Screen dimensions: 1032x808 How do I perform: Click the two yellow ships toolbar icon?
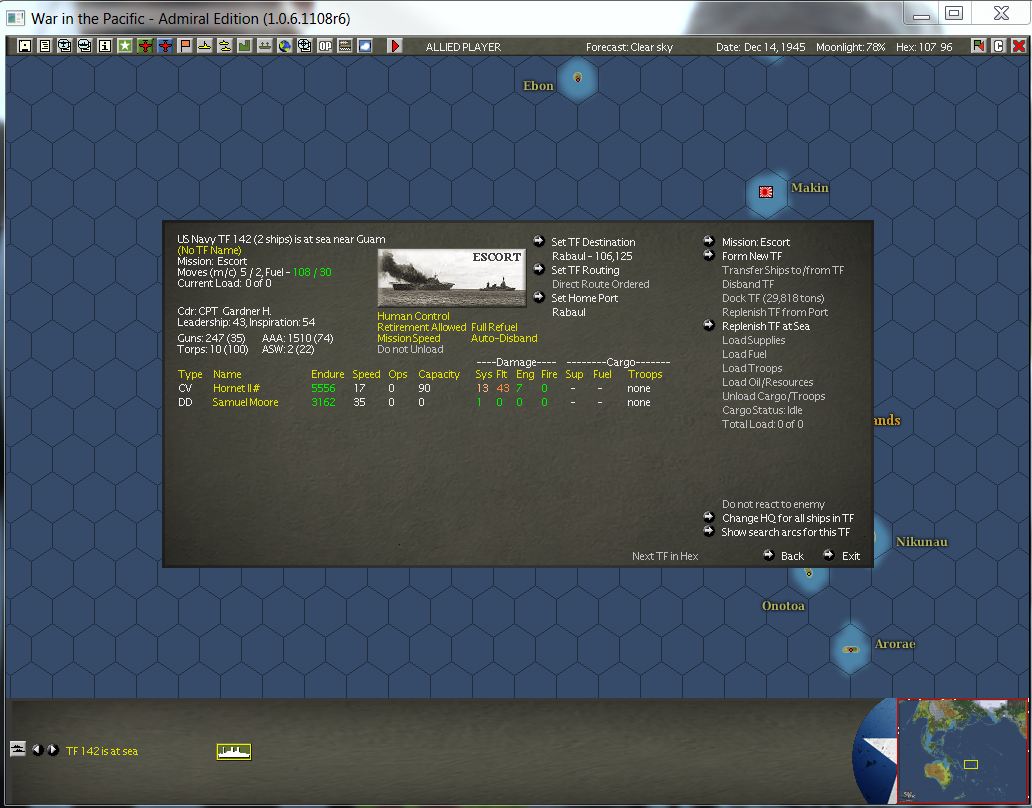click(x=224, y=46)
